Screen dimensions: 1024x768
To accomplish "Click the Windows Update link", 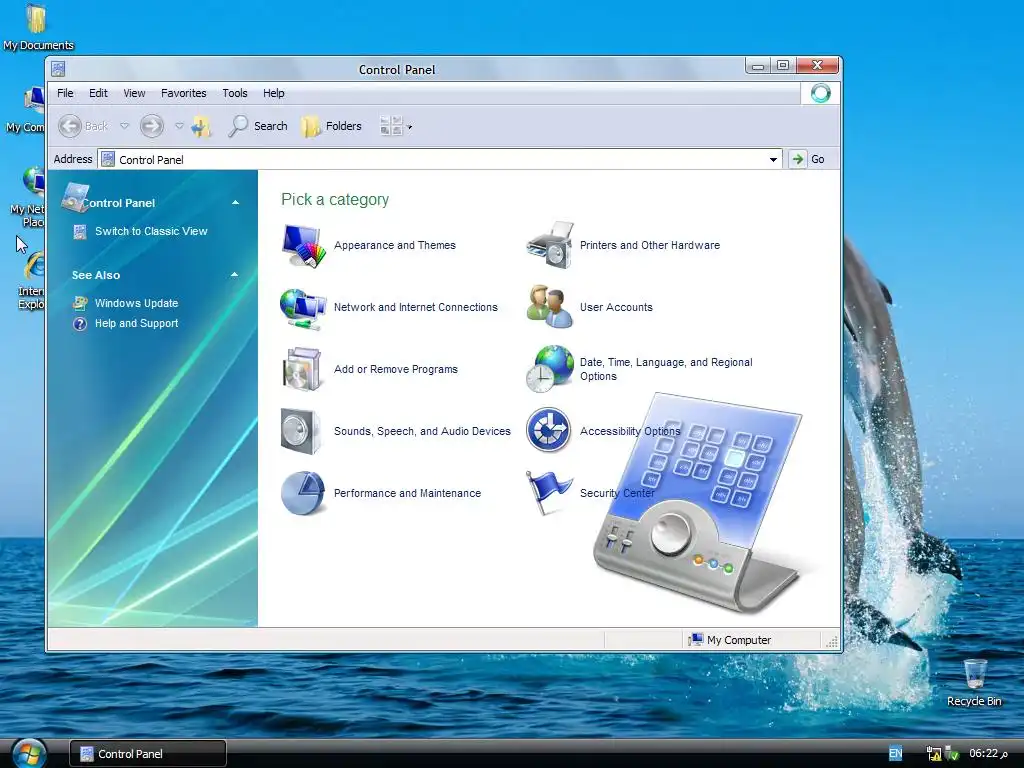I will coord(136,303).
